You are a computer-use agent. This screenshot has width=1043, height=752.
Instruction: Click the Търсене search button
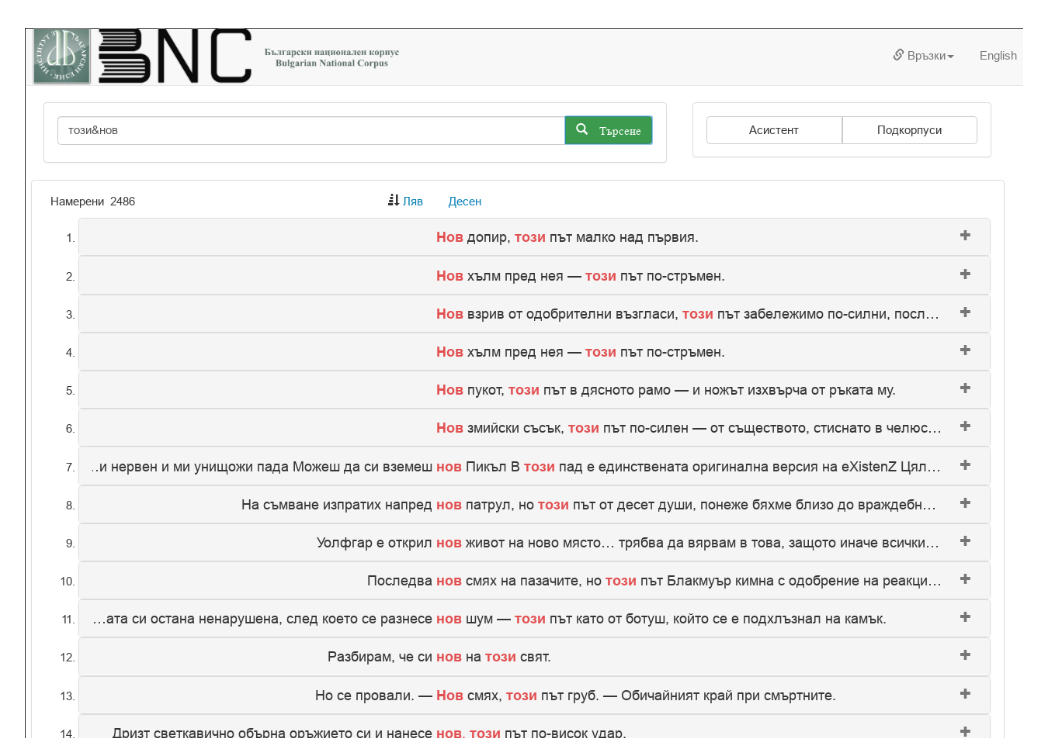(609, 130)
